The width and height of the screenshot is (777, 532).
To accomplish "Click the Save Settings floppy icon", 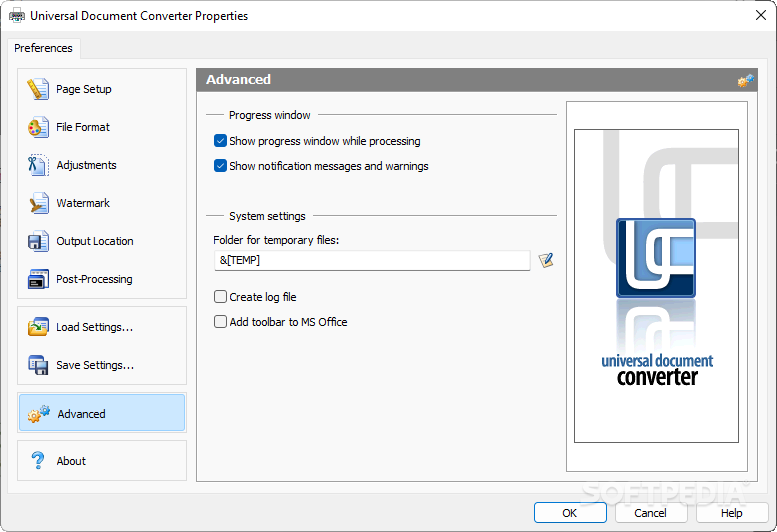I will point(38,365).
